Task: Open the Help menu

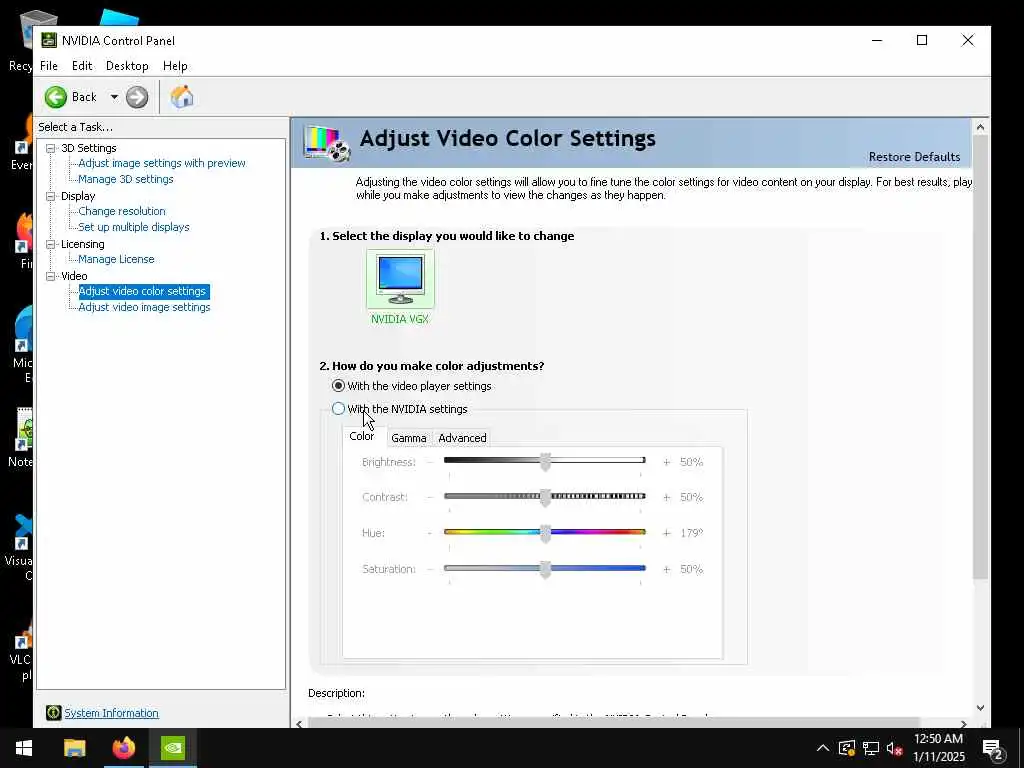Action: tap(175, 66)
